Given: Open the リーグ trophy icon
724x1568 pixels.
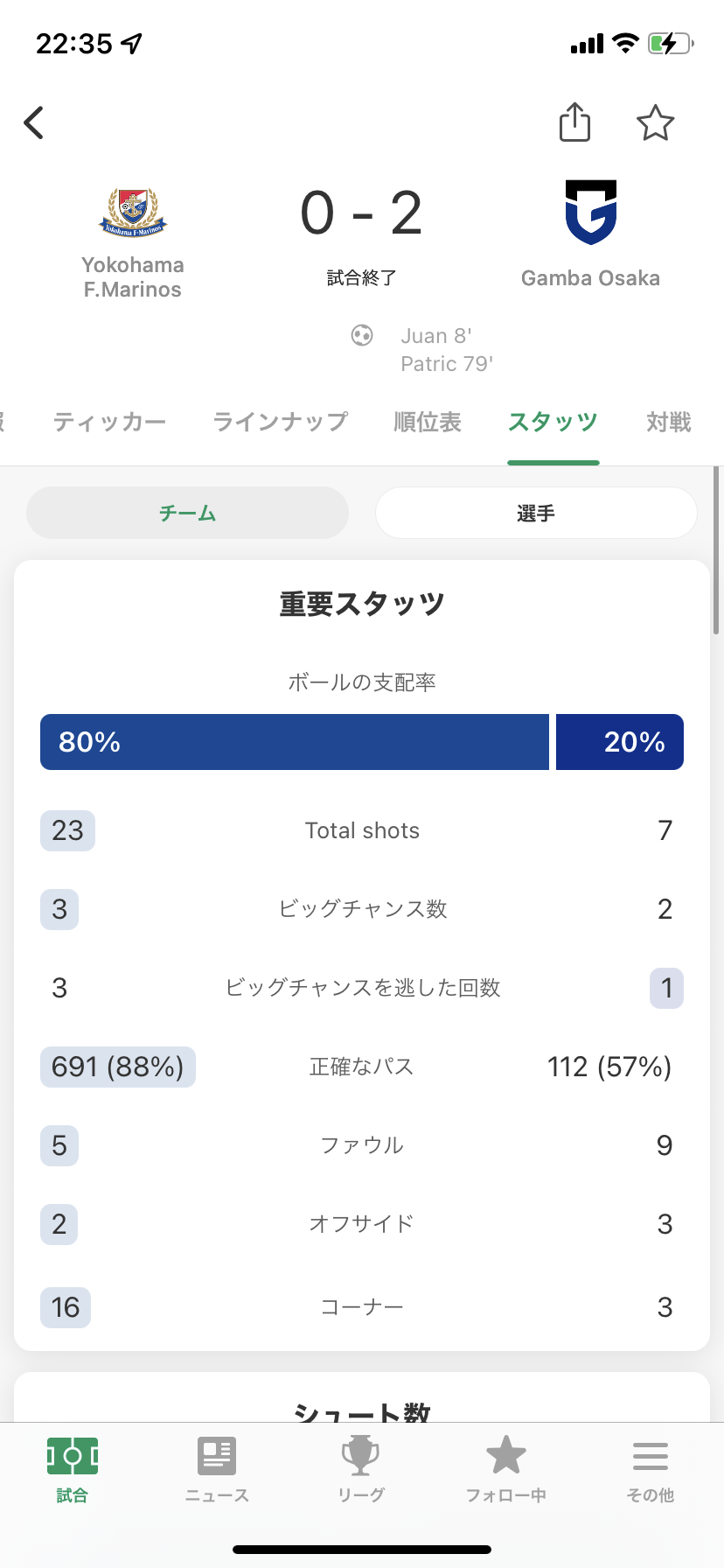Looking at the screenshot, I should tap(361, 1458).
